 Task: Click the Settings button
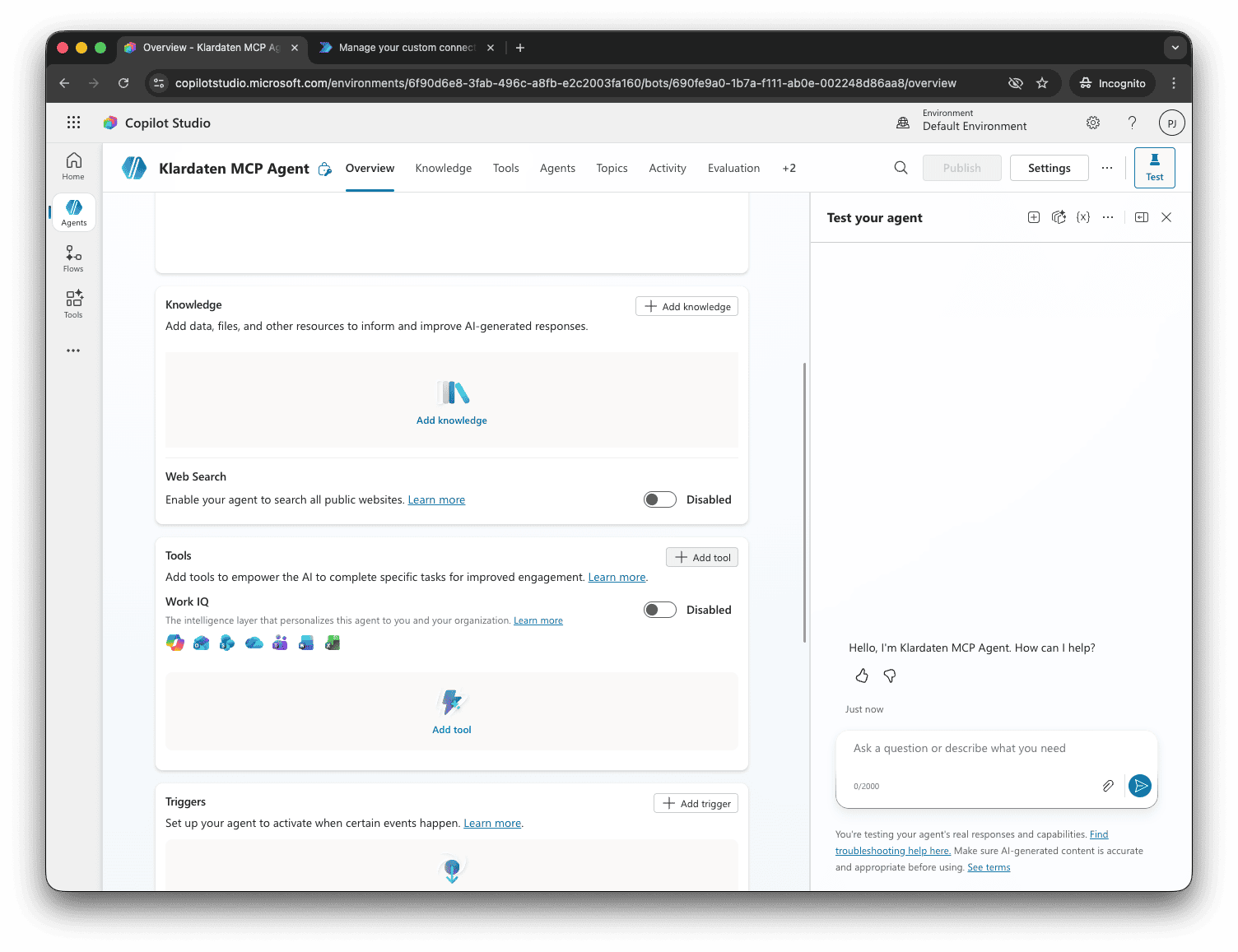[1050, 168]
